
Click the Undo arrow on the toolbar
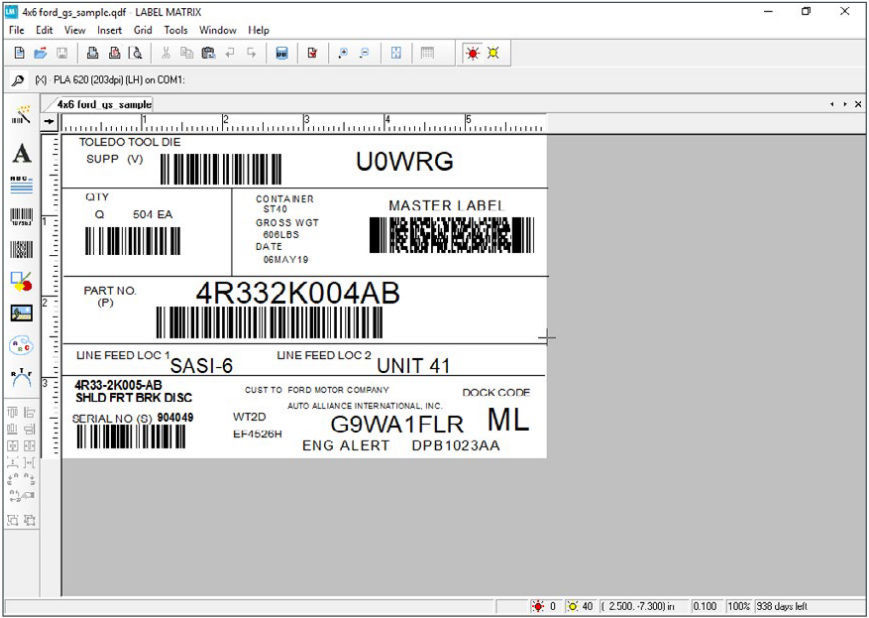pyautogui.click(x=227, y=53)
